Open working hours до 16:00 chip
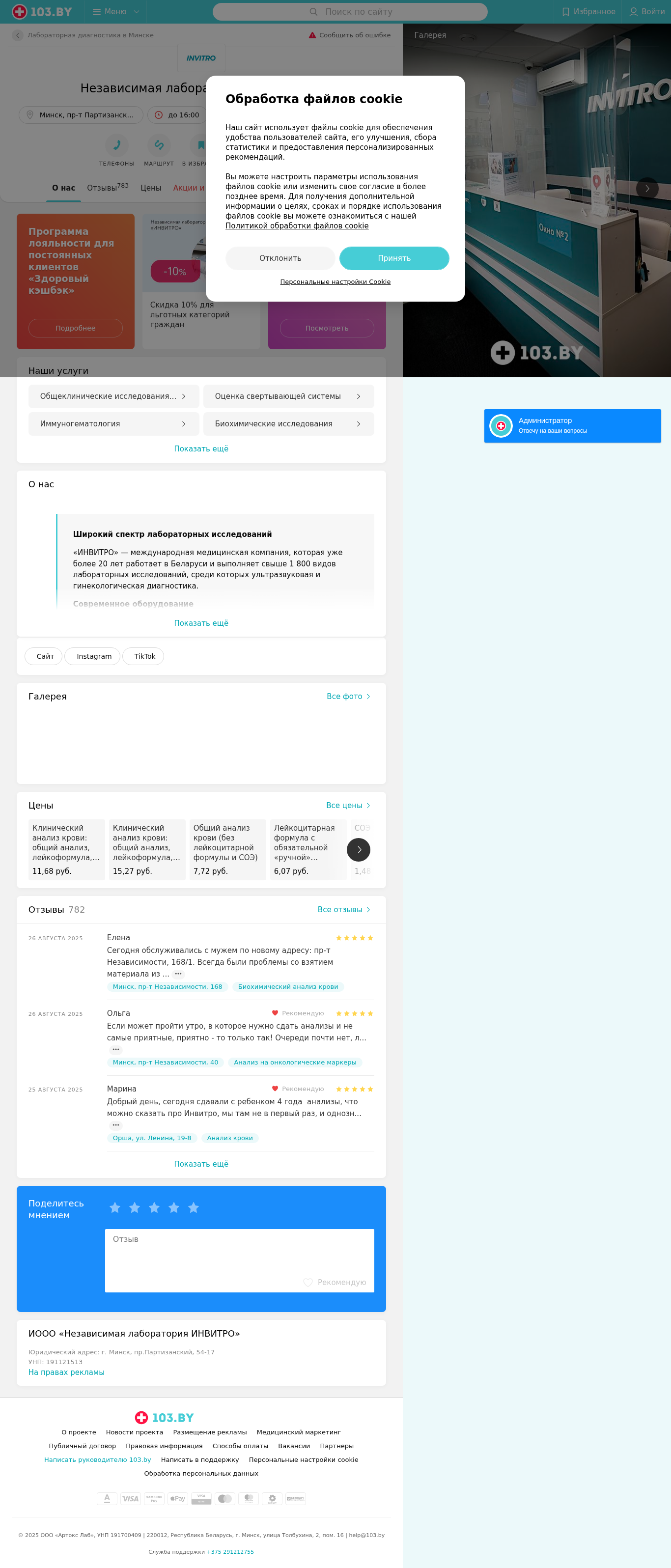This screenshot has height=1568, width=671. (x=177, y=115)
